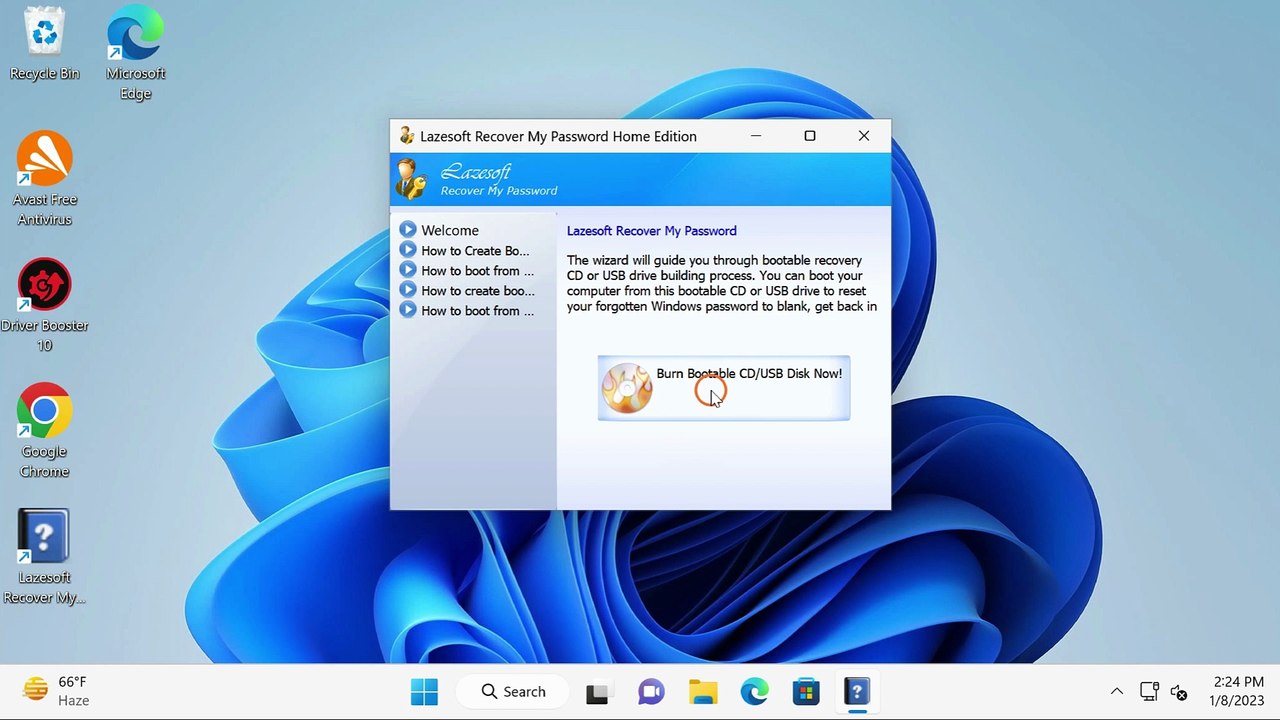Click Burn Bootable CD/USB Disk Now button
The width and height of the screenshot is (1280, 720).
(x=724, y=388)
